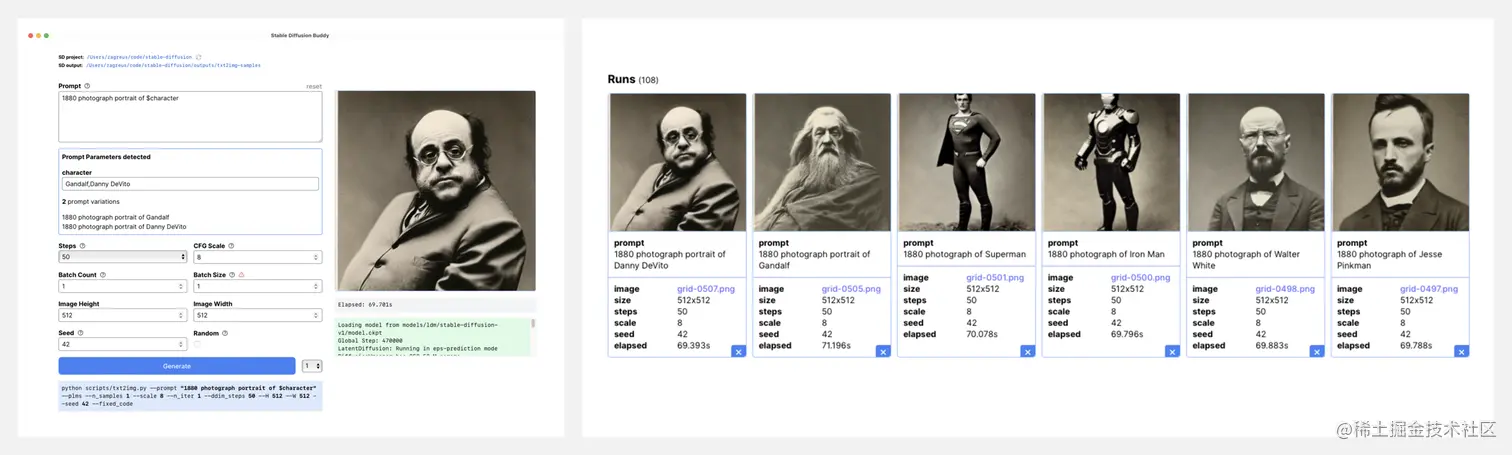1512x455 pixels.
Task: Open the Batch Size dropdown
Action: click(257, 286)
